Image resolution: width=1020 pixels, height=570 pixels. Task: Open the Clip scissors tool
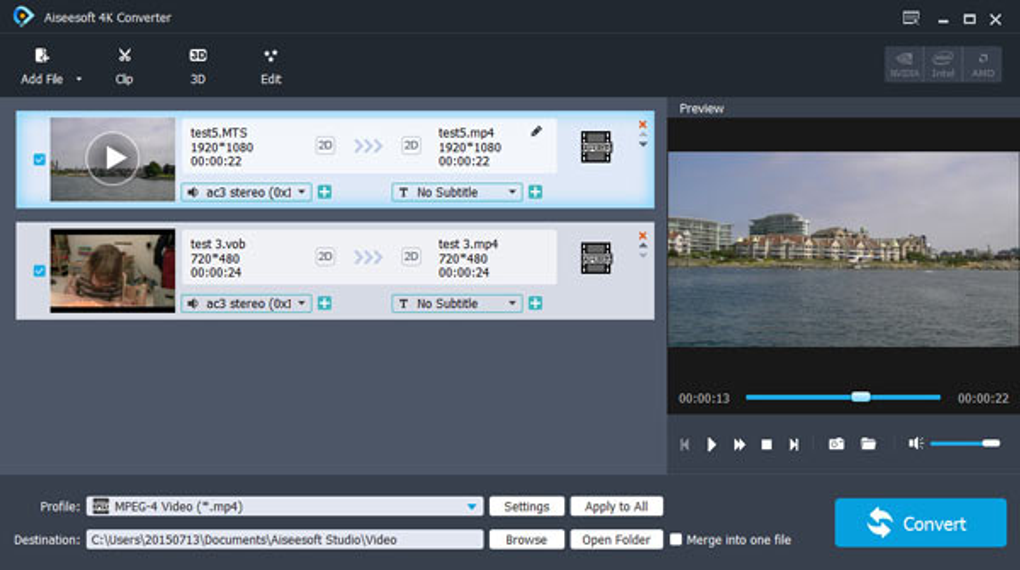(x=124, y=66)
